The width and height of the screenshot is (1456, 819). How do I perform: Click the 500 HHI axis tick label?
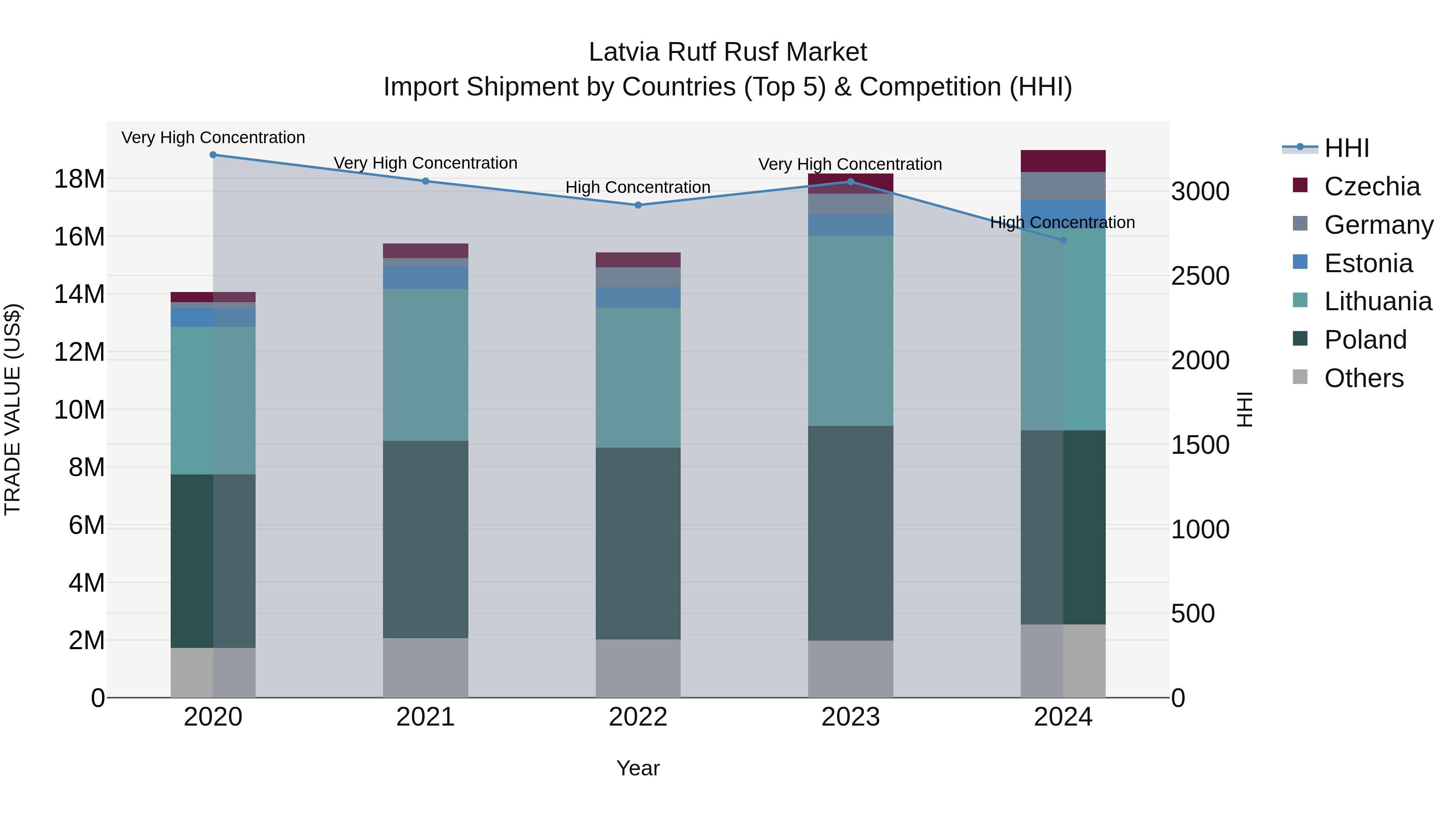tap(1193, 613)
